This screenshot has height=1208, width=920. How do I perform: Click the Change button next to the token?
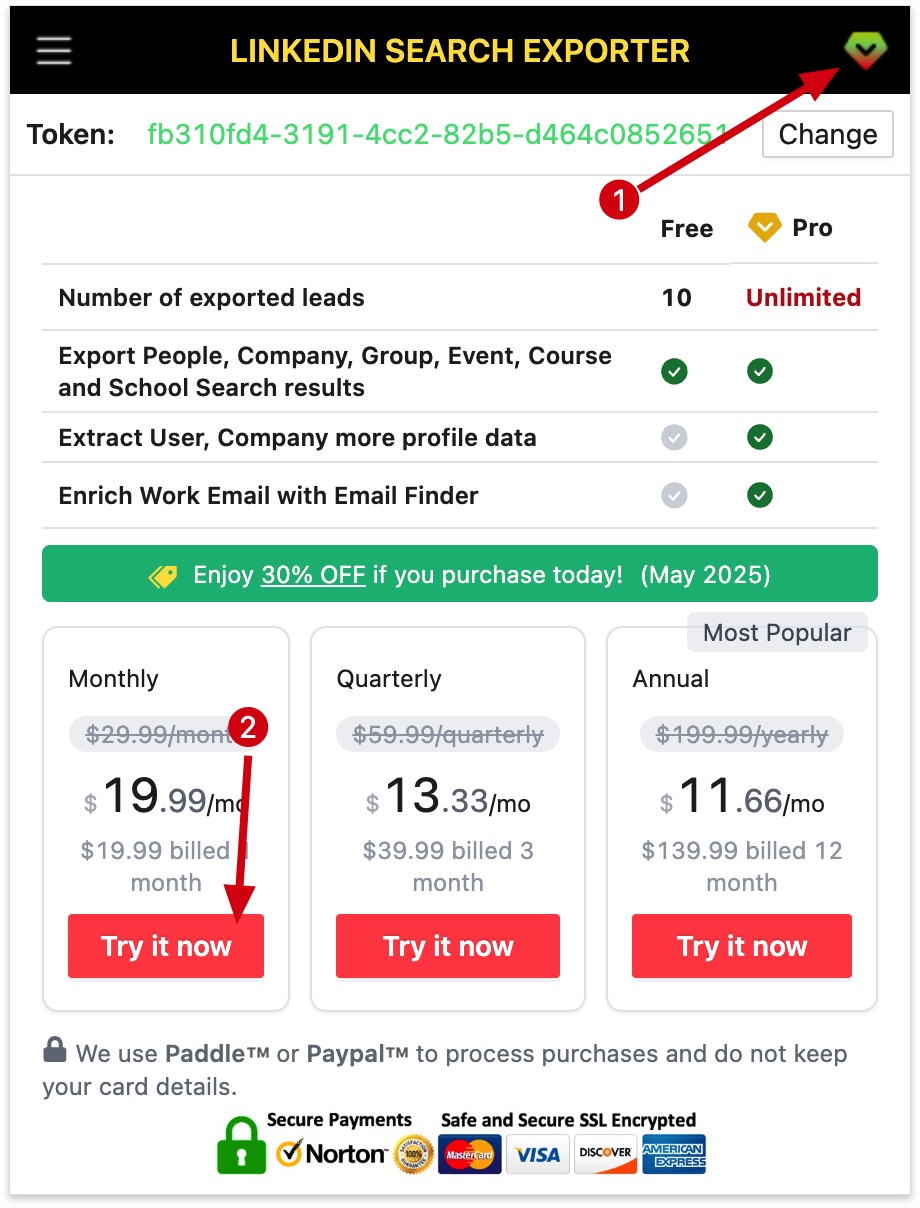click(x=827, y=133)
